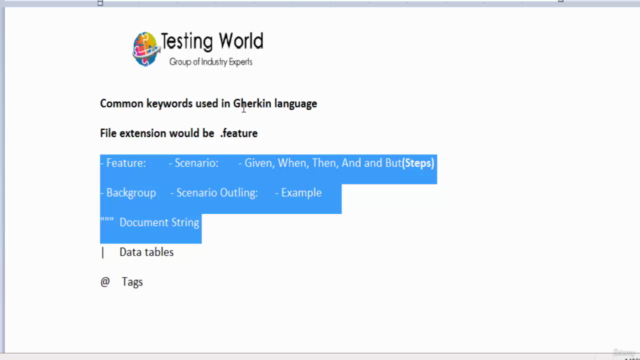Click the '- Feature:' keyword text

point(123,163)
